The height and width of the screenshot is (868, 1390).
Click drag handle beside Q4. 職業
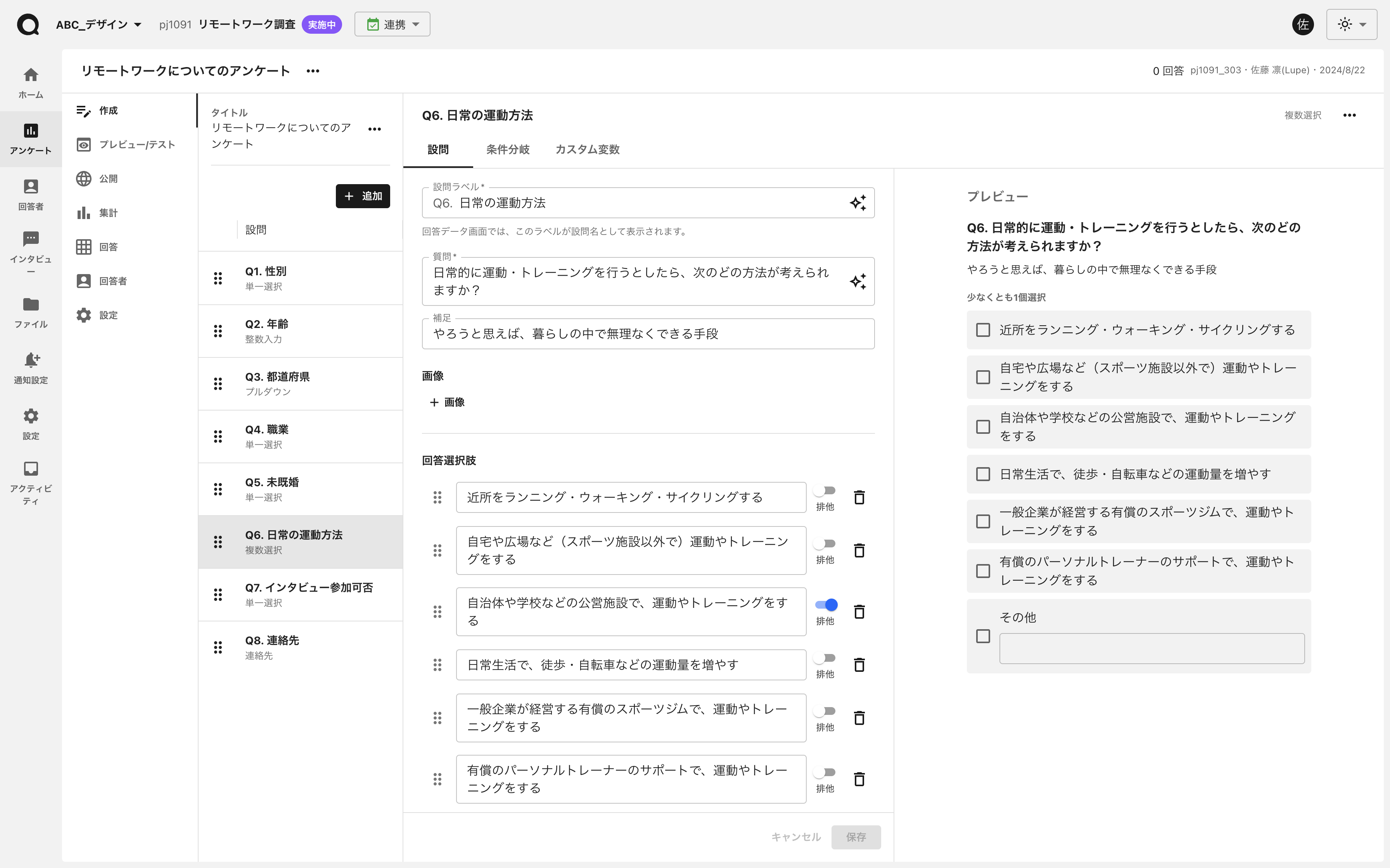tap(218, 436)
